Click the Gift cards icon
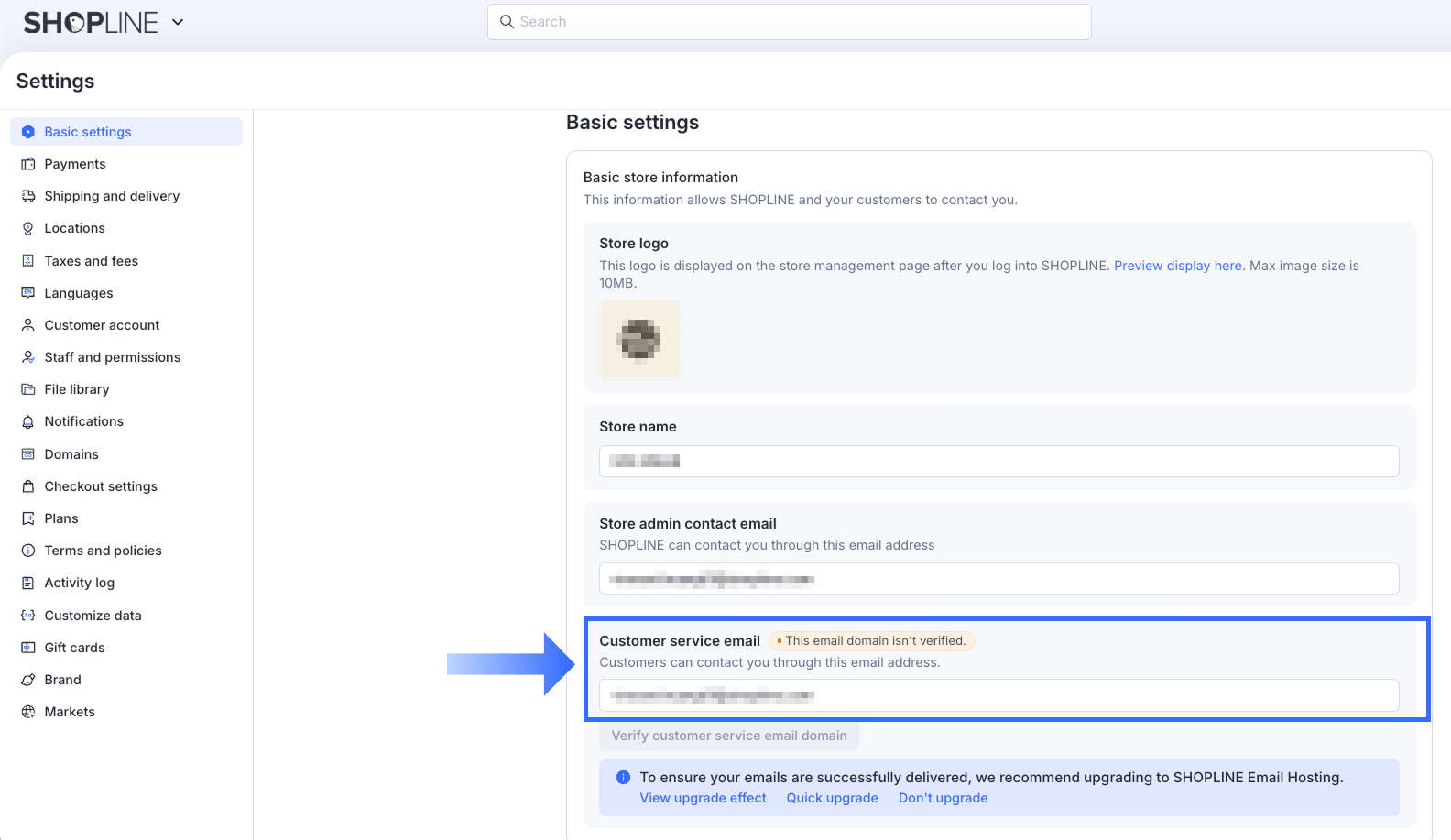1451x840 pixels. pos(28,648)
